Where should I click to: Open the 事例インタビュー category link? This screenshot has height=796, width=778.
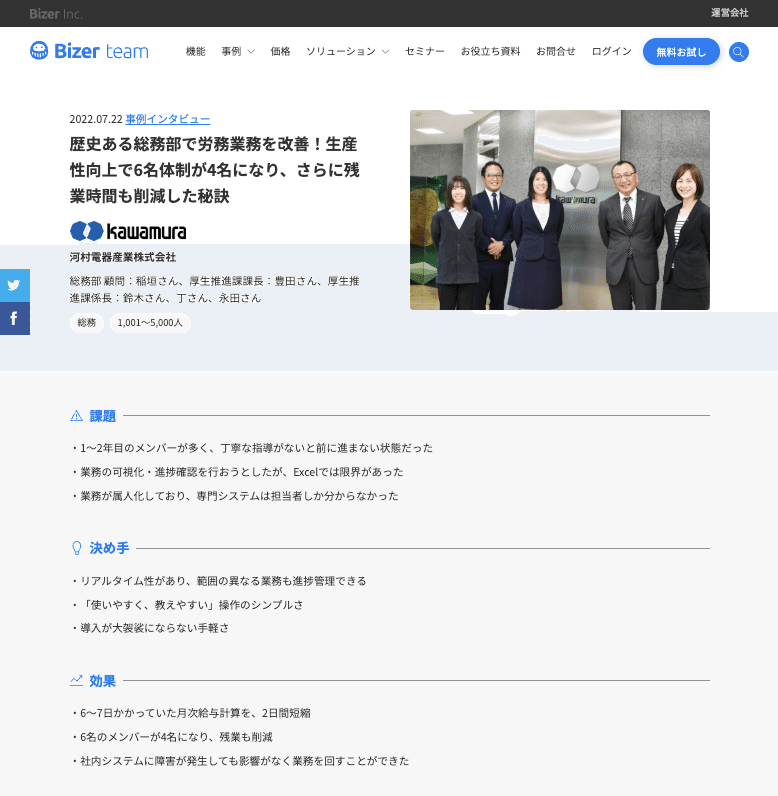tap(167, 119)
